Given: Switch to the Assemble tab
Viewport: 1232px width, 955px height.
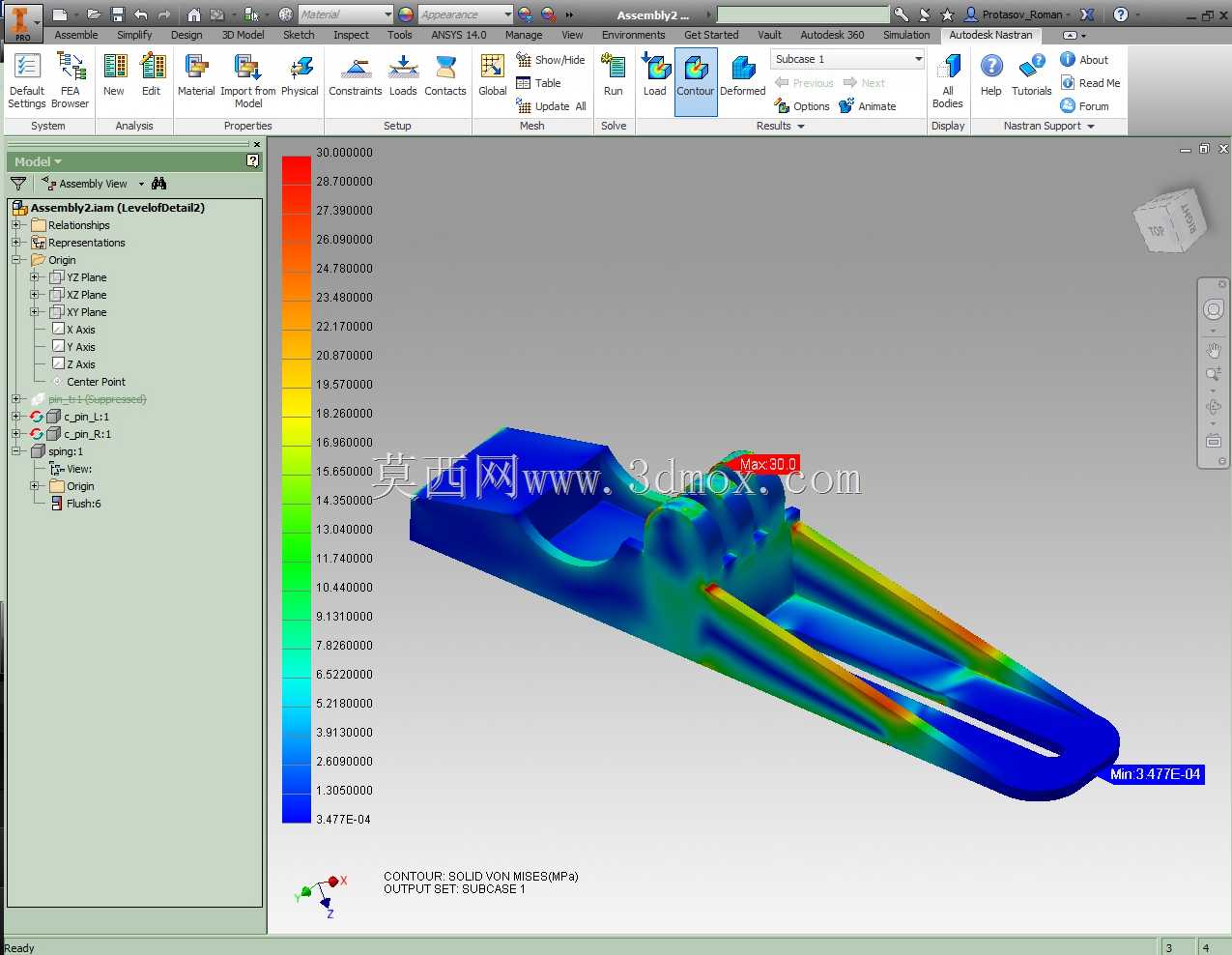Looking at the screenshot, I should click(76, 35).
